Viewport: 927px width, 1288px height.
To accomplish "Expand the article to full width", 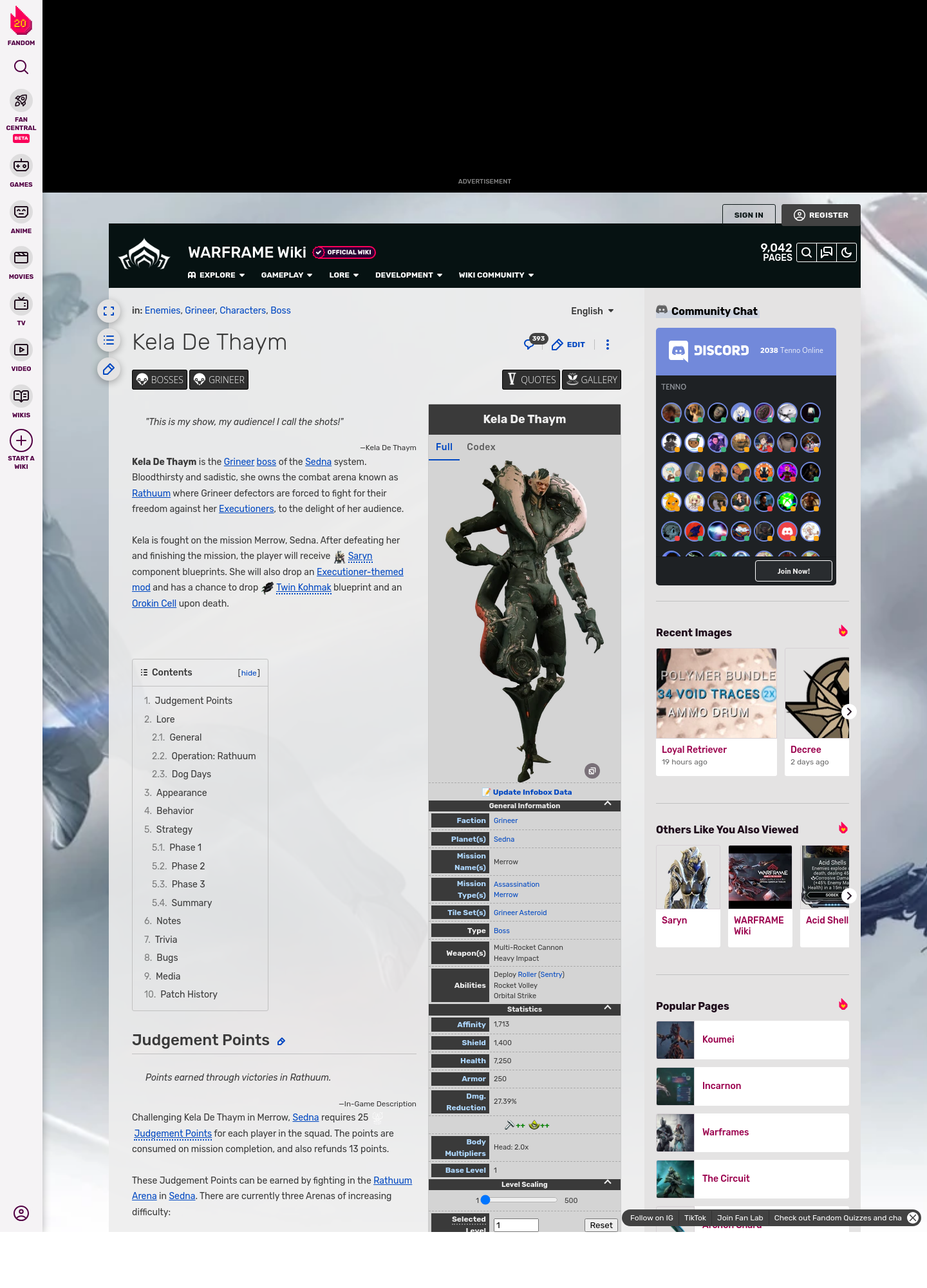I will [x=109, y=311].
